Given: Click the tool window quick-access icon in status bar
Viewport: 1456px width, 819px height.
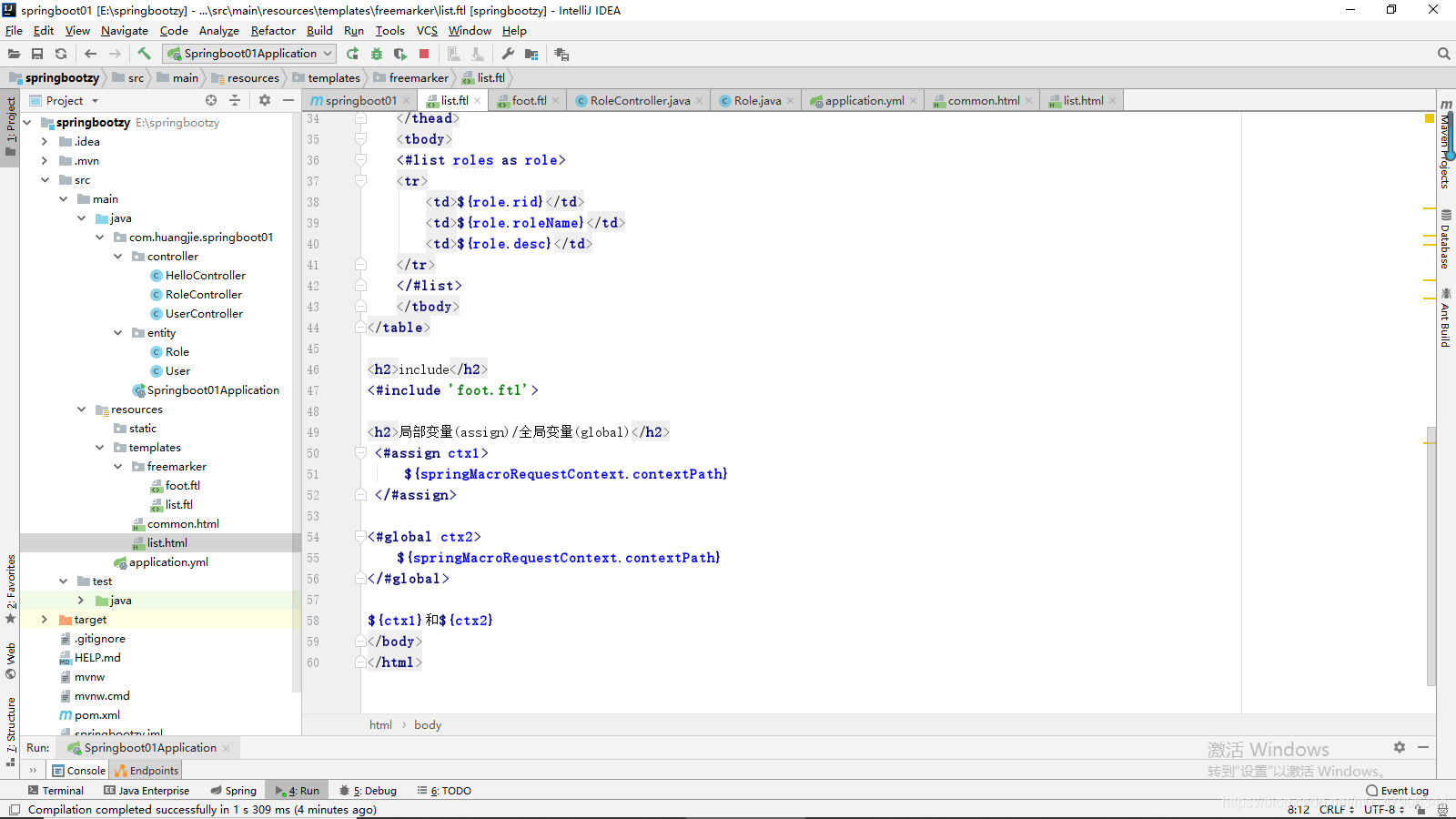Looking at the screenshot, I should coord(14,810).
